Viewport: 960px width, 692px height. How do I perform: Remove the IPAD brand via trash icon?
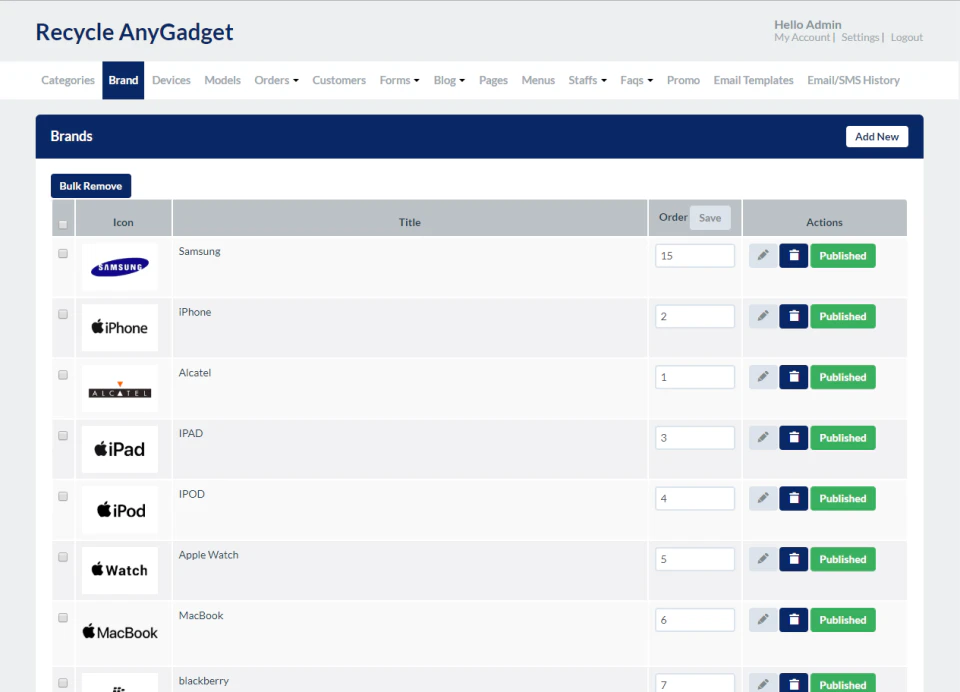pos(793,437)
